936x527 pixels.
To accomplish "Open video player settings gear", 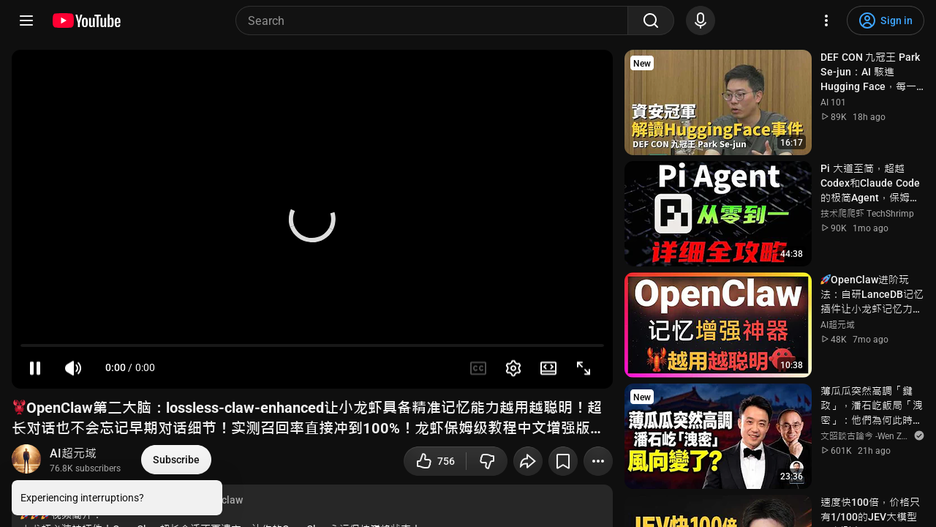I will pos(513,368).
